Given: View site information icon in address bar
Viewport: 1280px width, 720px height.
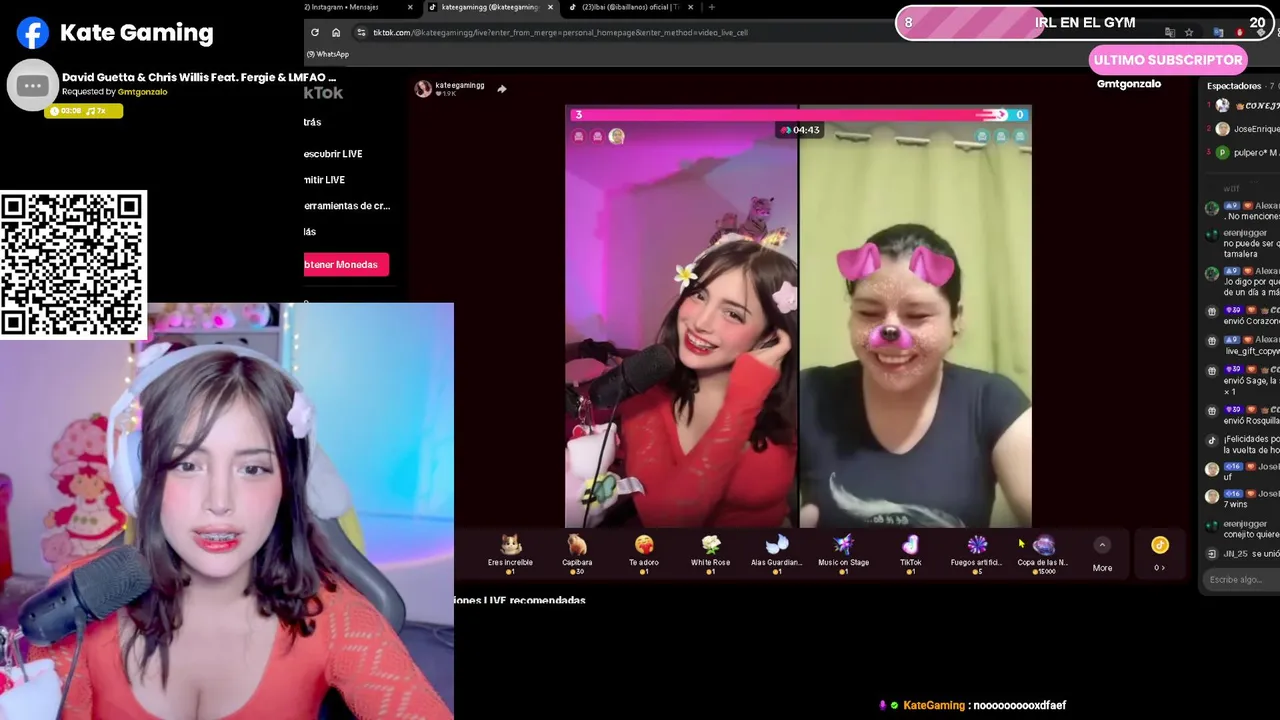Looking at the screenshot, I should (361, 32).
